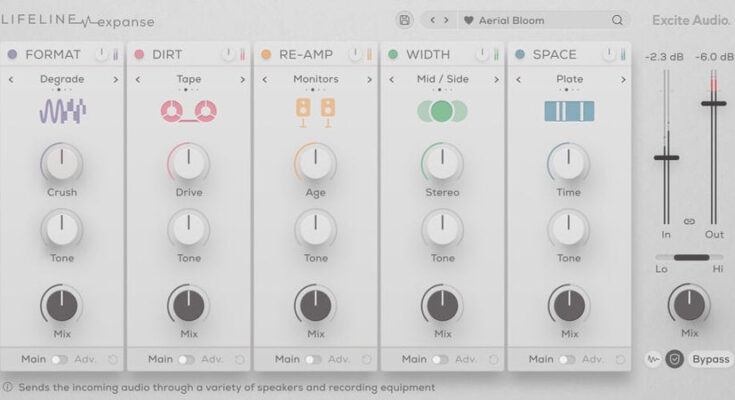Go to previous algorithm before Monitors
735x400 pixels.
click(x=264, y=79)
